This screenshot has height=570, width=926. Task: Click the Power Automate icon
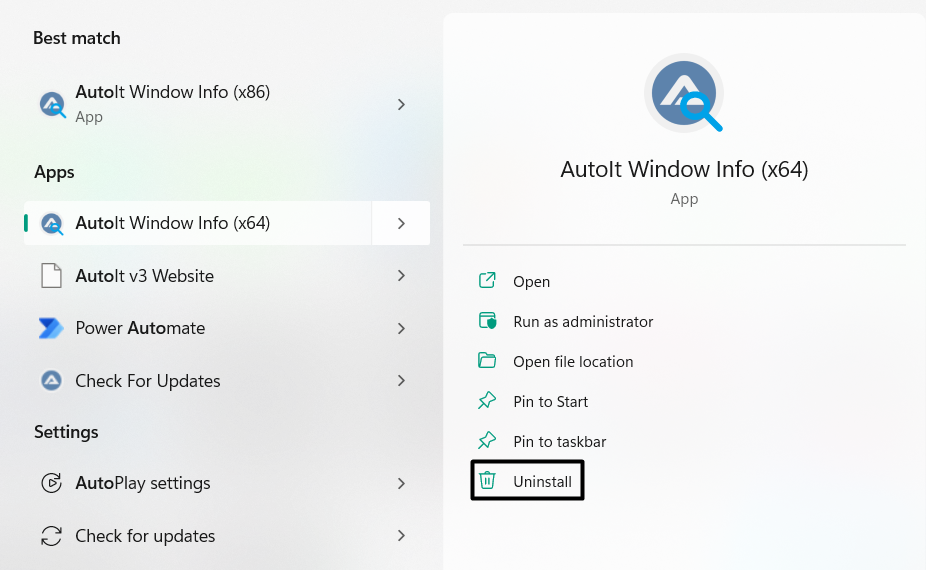(51, 328)
